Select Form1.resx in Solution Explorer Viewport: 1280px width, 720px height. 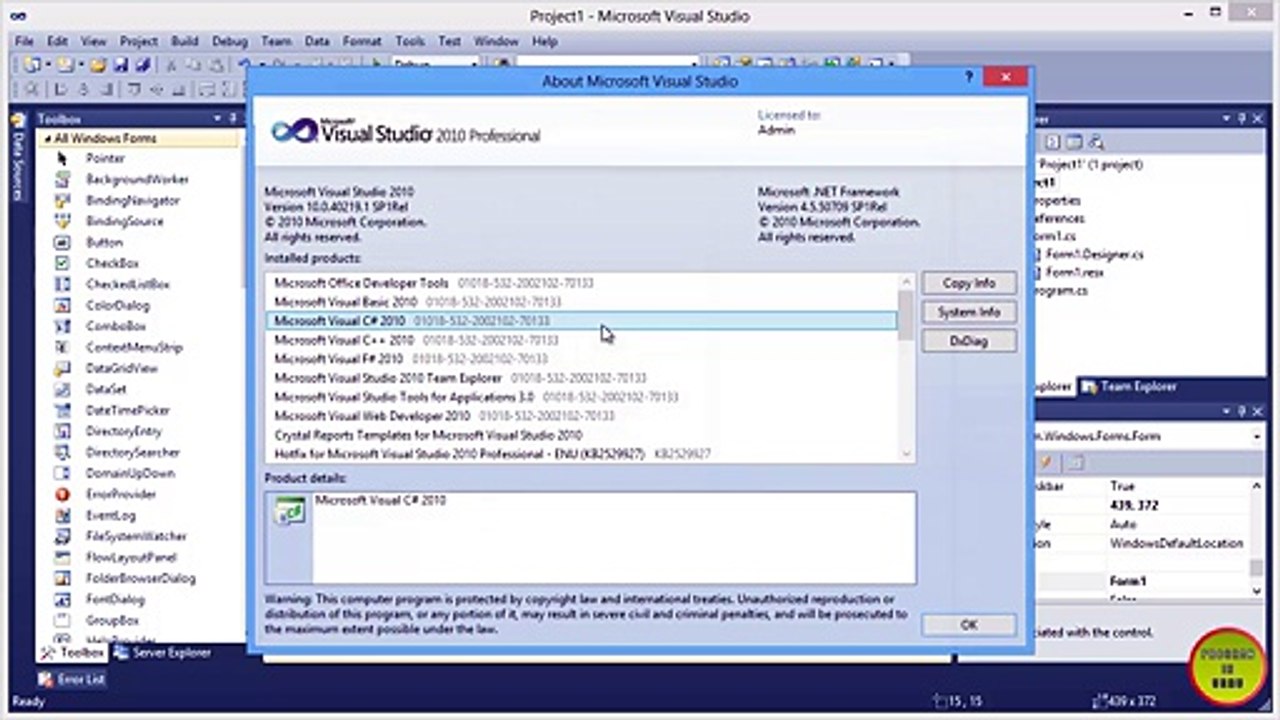1073,272
